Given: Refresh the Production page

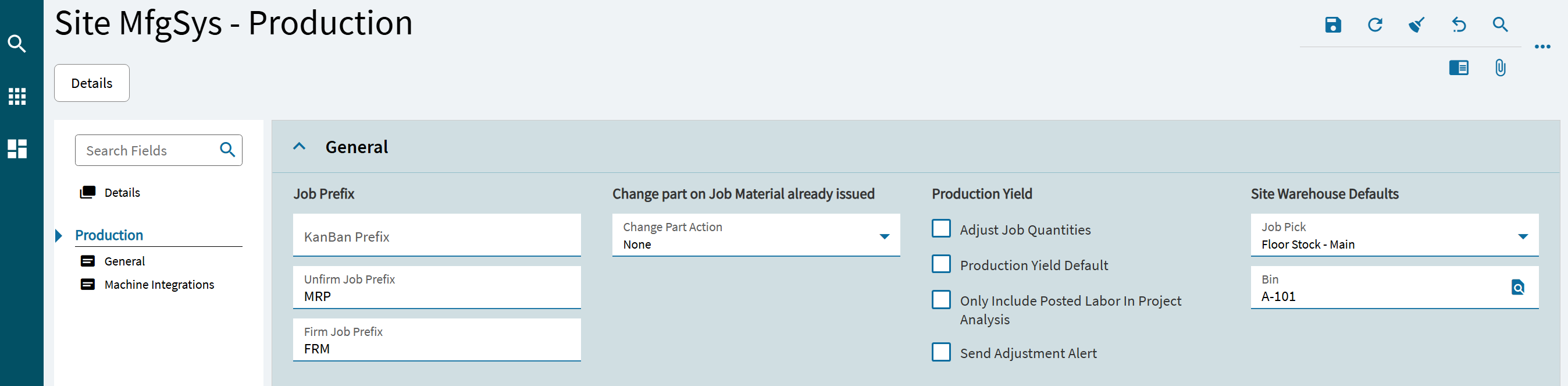Looking at the screenshot, I should (1375, 25).
